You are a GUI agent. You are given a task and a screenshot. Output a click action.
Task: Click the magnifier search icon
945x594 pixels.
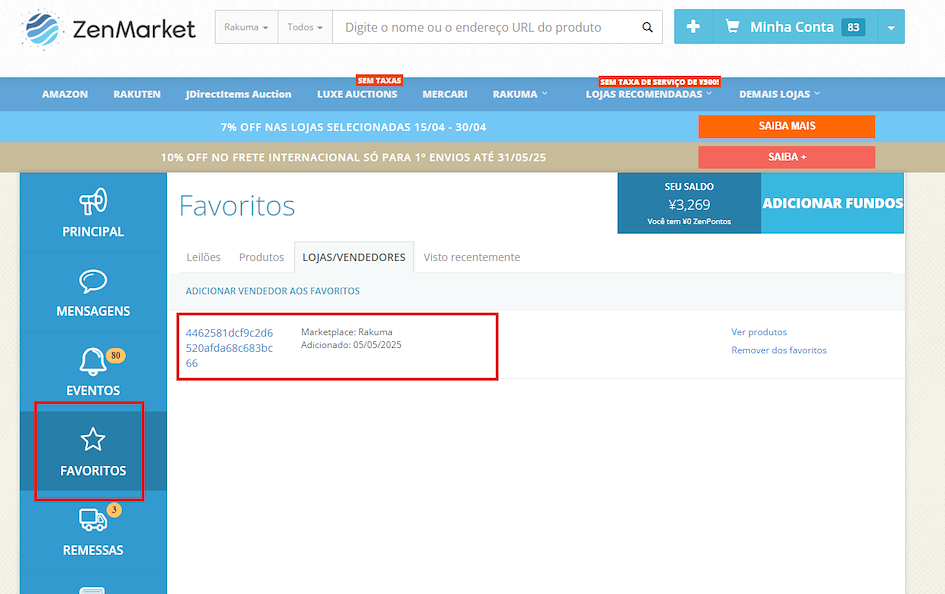click(x=647, y=28)
